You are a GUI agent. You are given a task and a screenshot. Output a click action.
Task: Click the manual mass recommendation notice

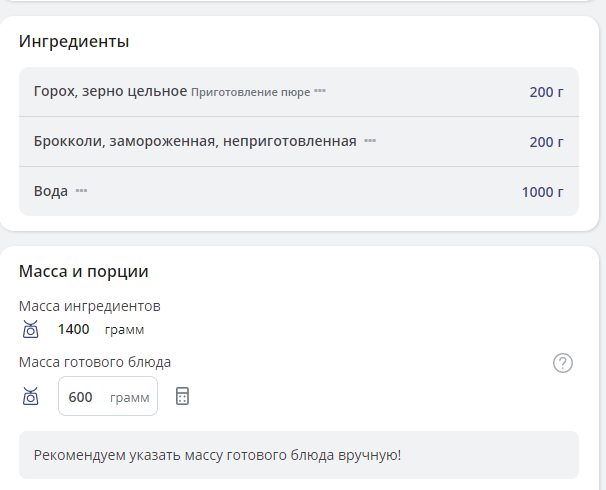tap(217, 455)
